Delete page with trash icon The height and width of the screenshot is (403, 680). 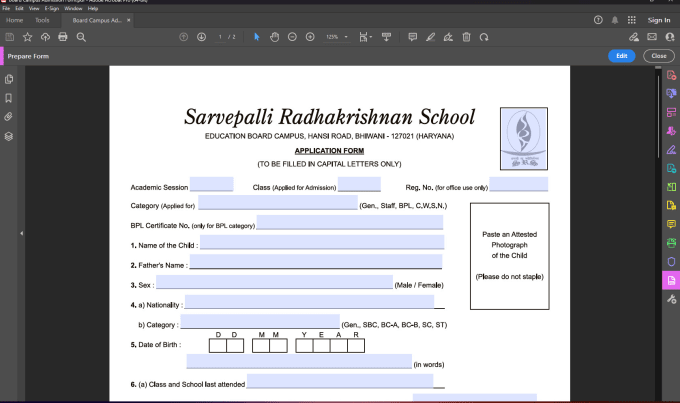point(466,37)
